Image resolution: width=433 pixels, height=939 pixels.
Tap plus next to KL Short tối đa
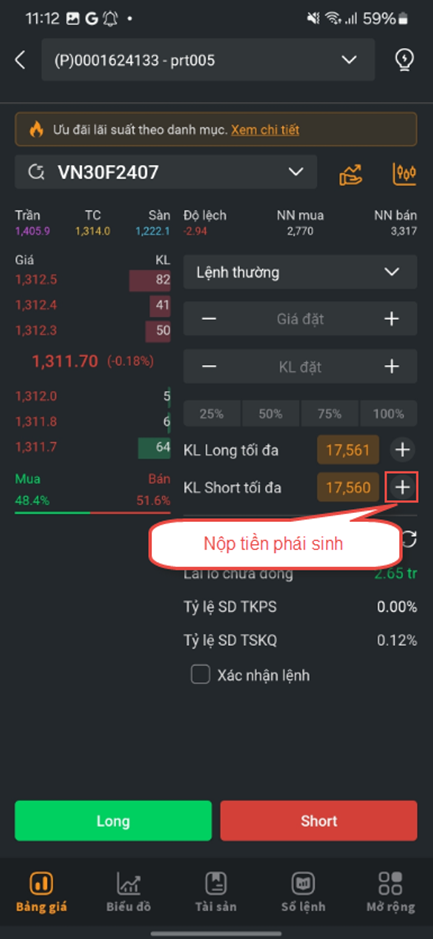tap(403, 487)
